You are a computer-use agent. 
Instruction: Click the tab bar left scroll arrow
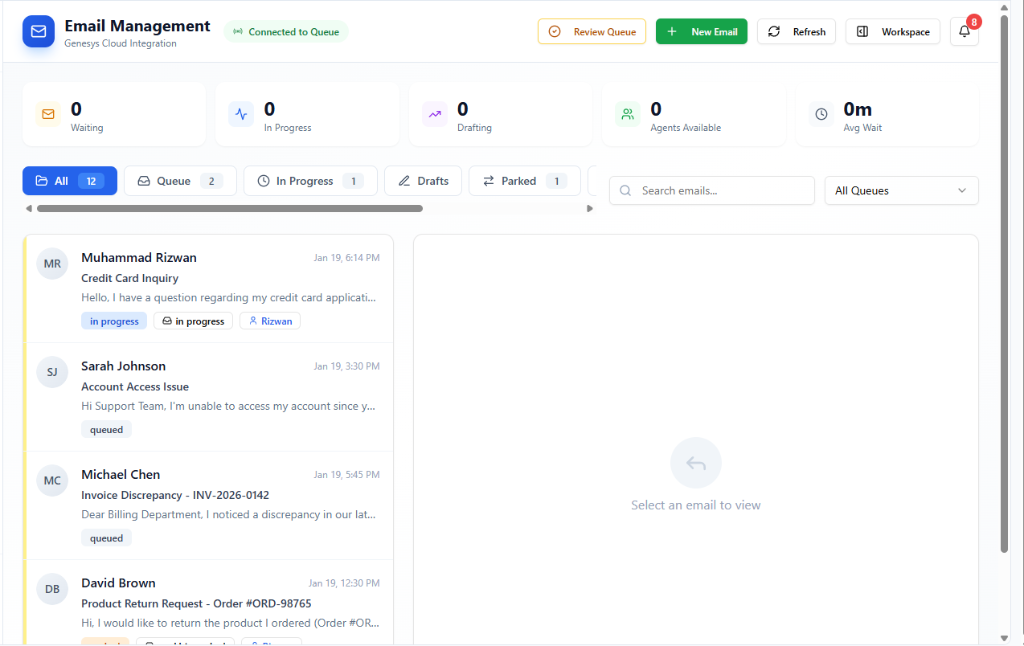pos(28,208)
